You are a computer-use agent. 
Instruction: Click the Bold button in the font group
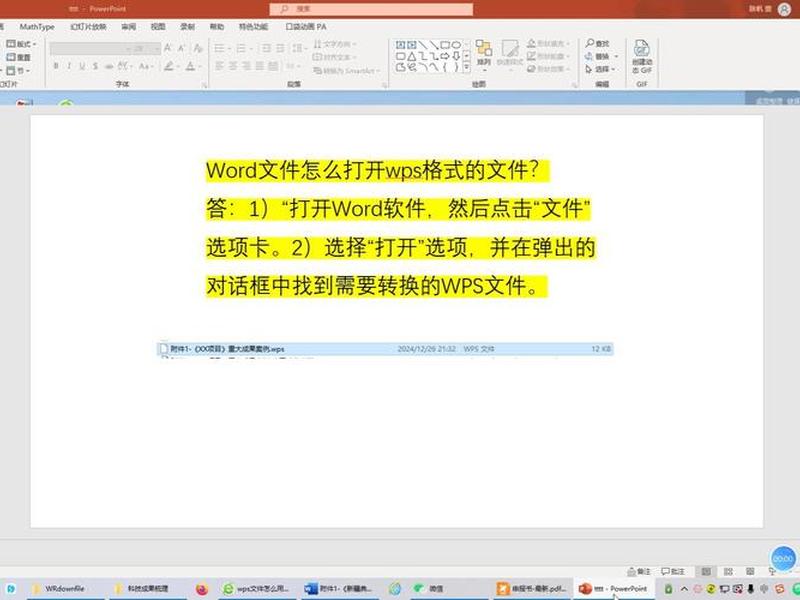(56, 66)
